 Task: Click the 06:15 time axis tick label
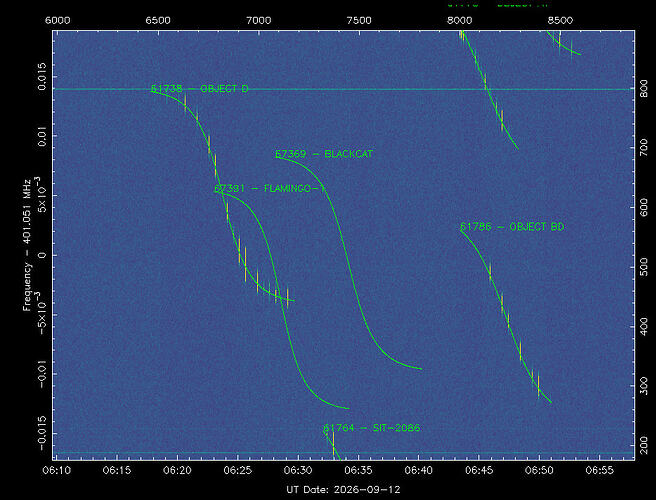[117, 471]
